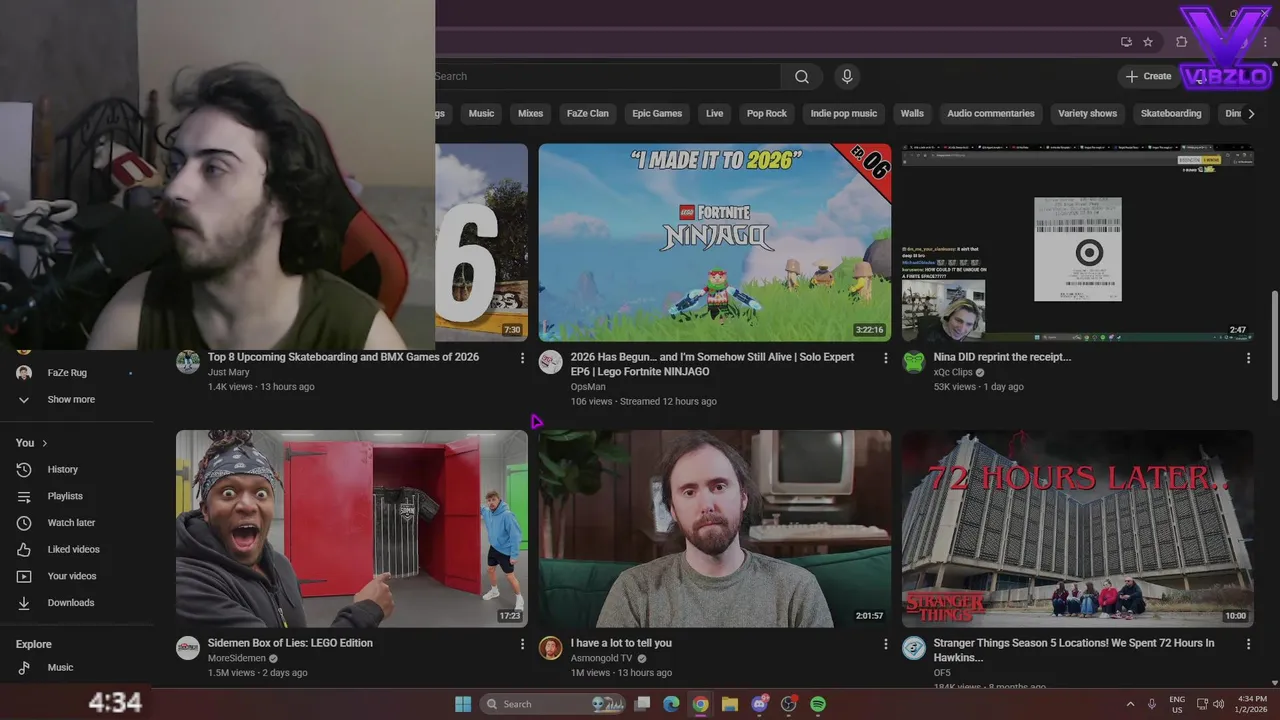1280x720 pixels.
Task: Click OF5 channel avatar
Action: (914, 648)
